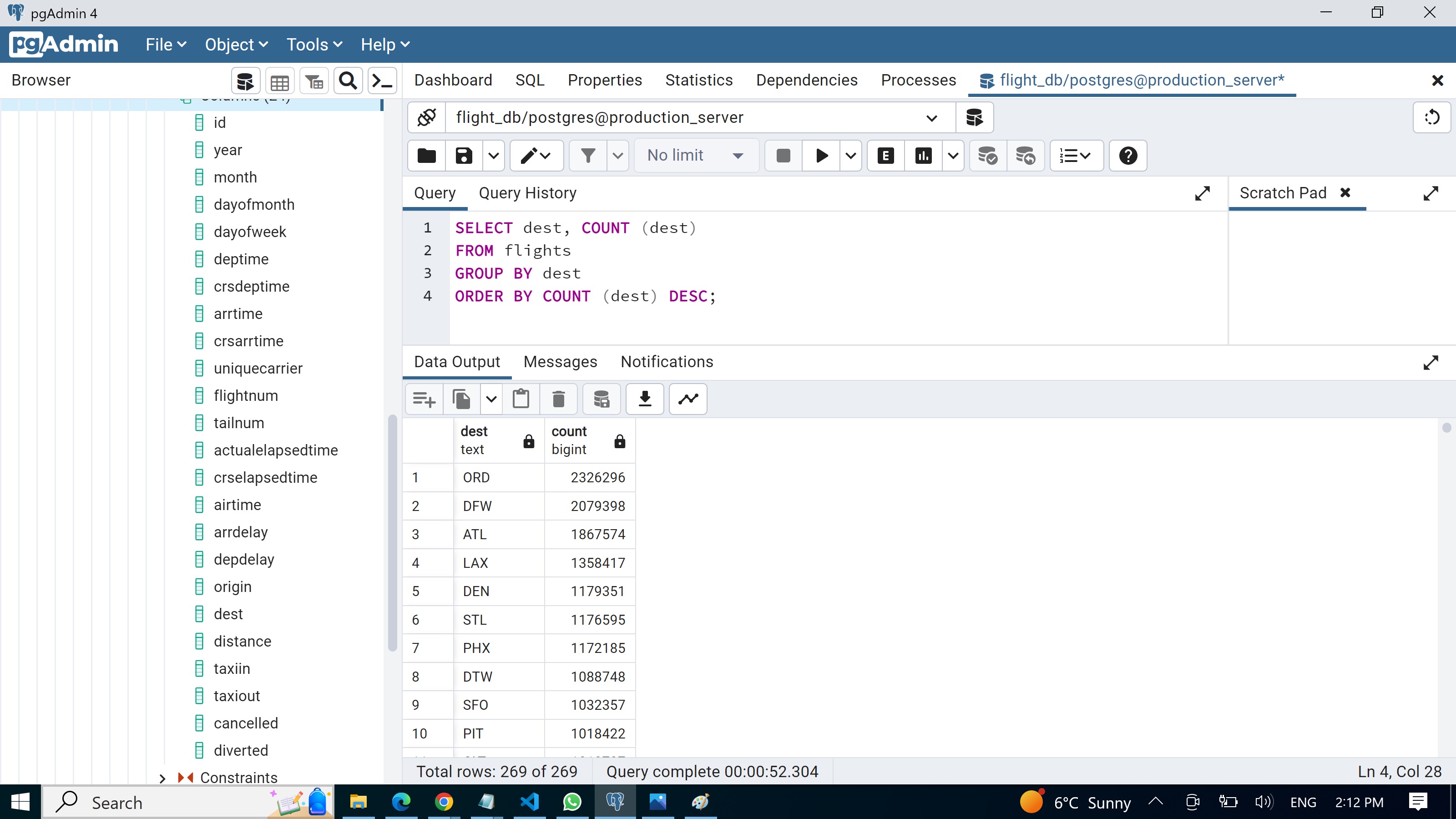Image resolution: width=1456 pixels, height=819 pixels.
Task: Switch to the Query History tab
Action: coord(528,193)
